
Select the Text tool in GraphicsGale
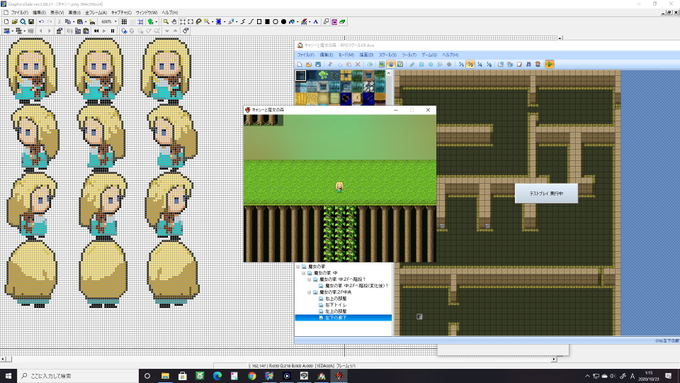click(x=316, y=22)
